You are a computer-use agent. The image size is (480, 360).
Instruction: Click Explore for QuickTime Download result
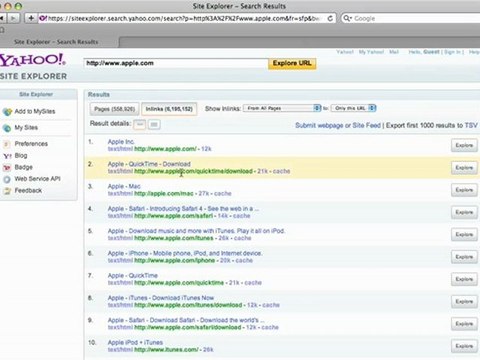464,168
